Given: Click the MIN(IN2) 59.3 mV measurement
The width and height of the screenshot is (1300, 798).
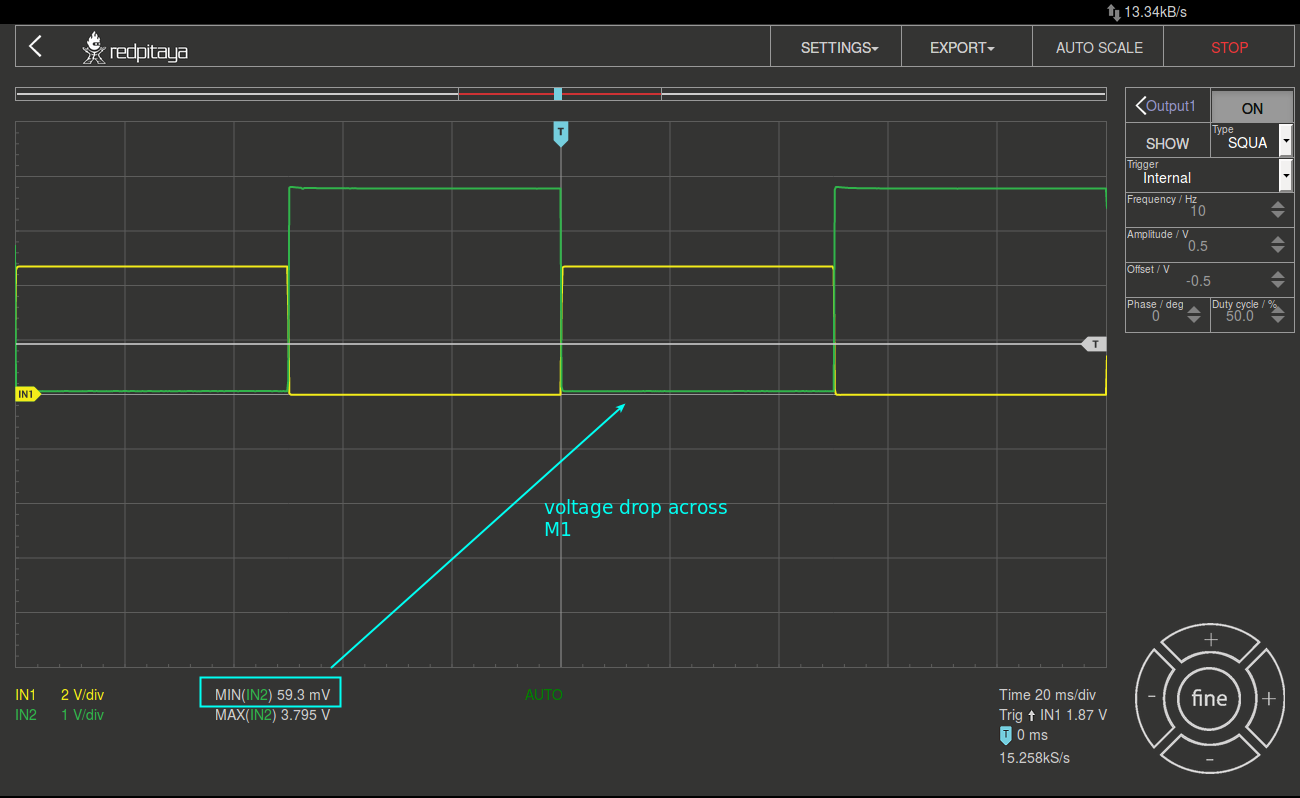Looking at the screenshot, I should (x=271, y=694).
